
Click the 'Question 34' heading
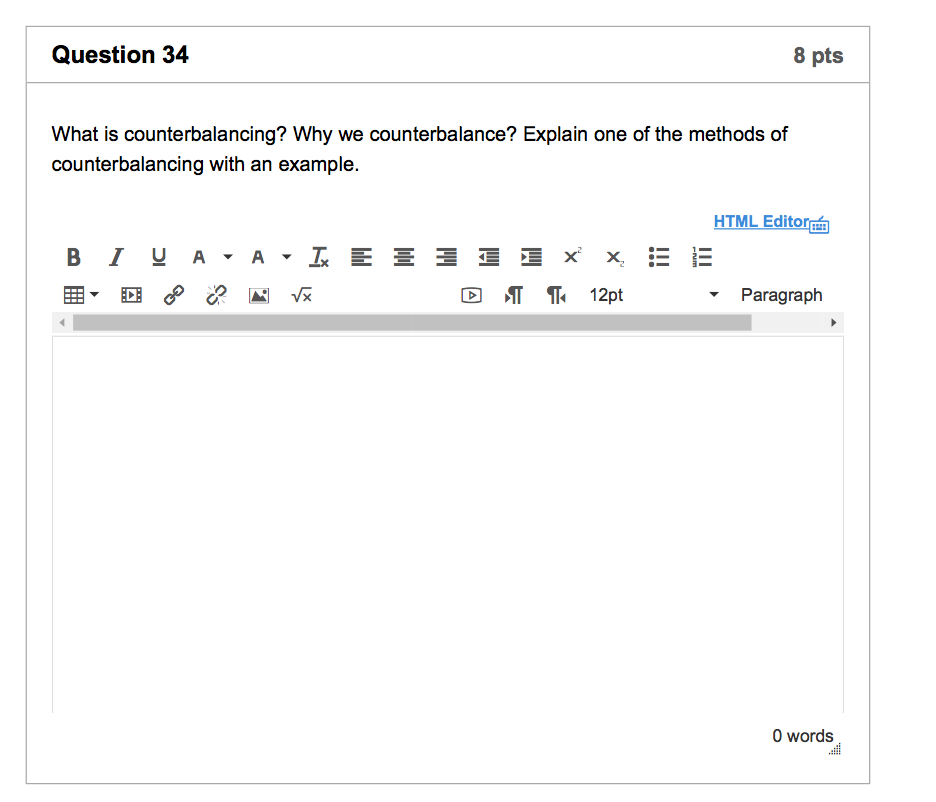(120, 55)
